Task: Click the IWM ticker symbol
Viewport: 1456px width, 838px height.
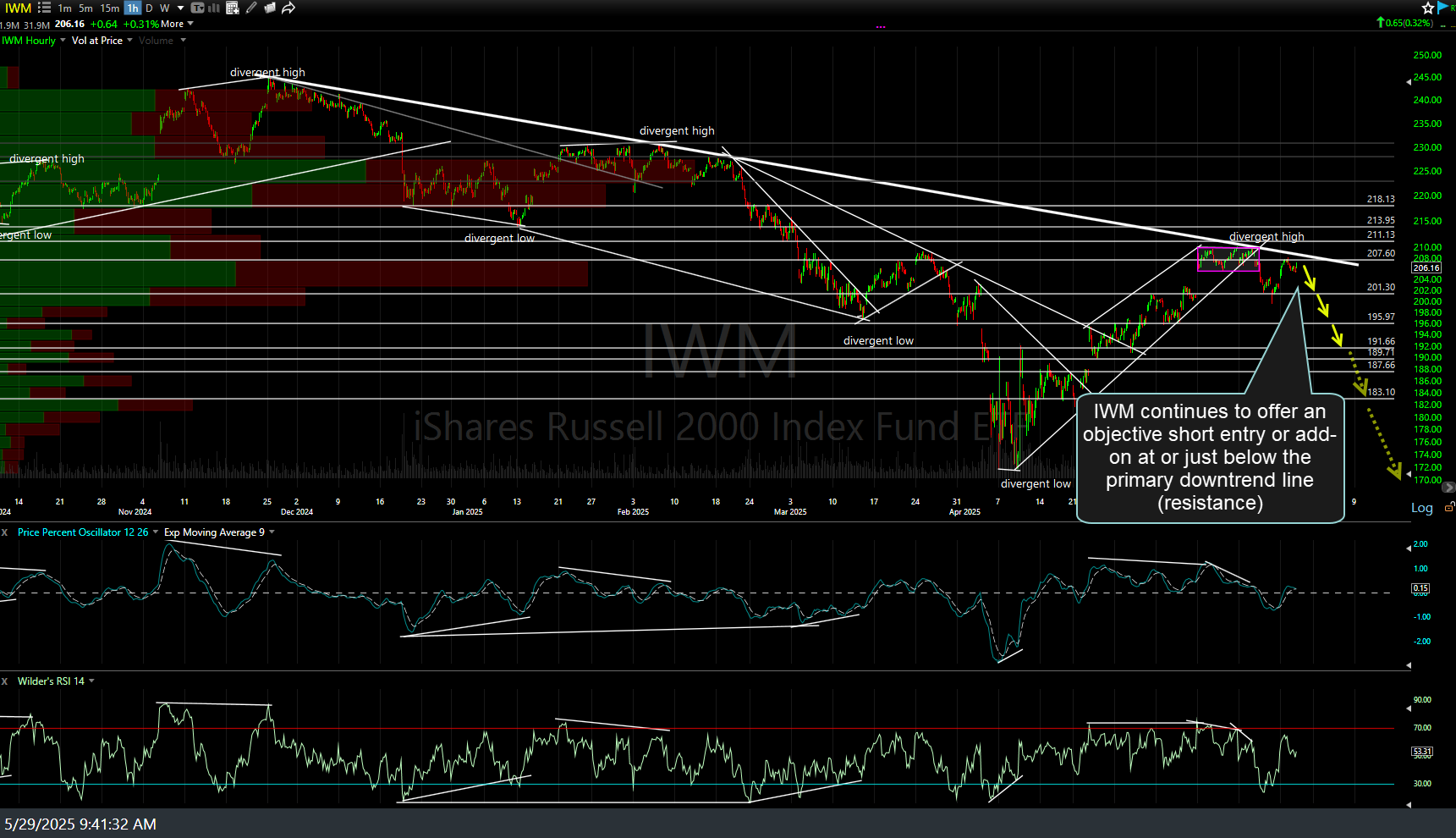Action: pos(18,8)
